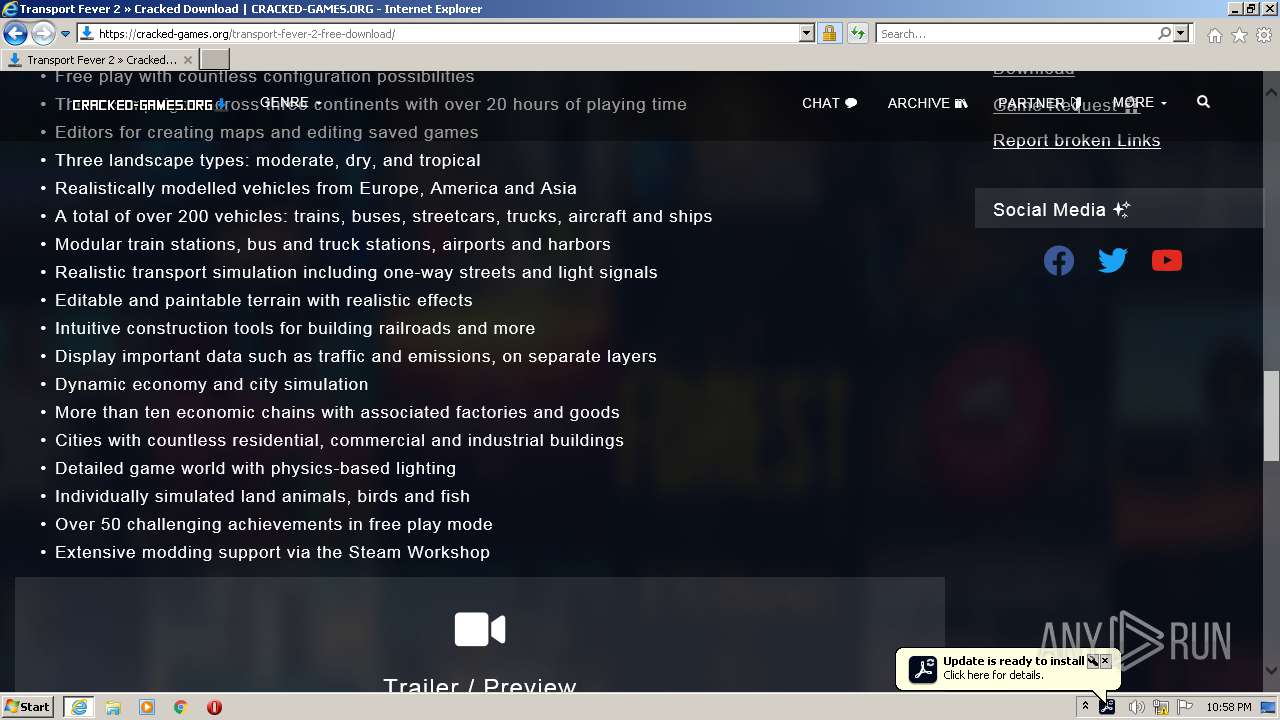
Task: Click the browser Search box
Action: (x=1016, y=34)
